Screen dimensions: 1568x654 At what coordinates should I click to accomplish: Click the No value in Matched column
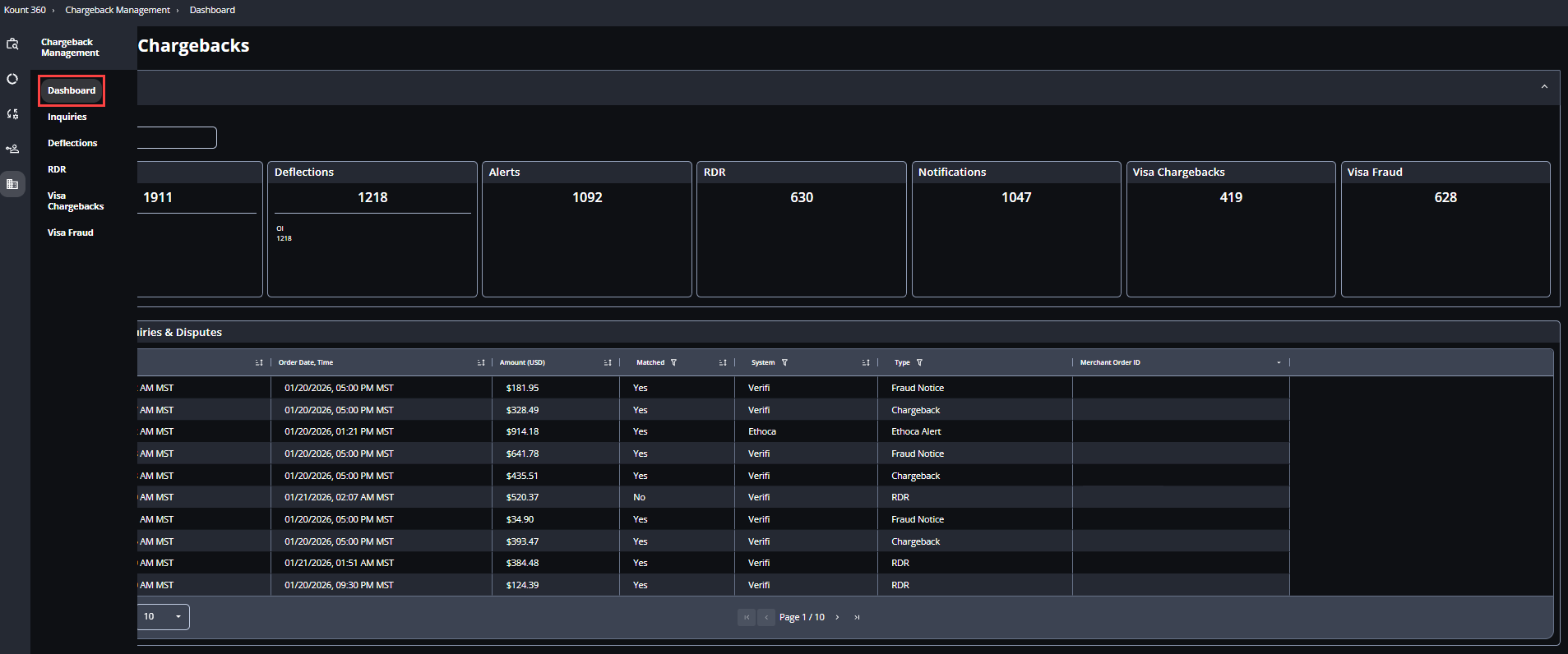tap(639, 497)
